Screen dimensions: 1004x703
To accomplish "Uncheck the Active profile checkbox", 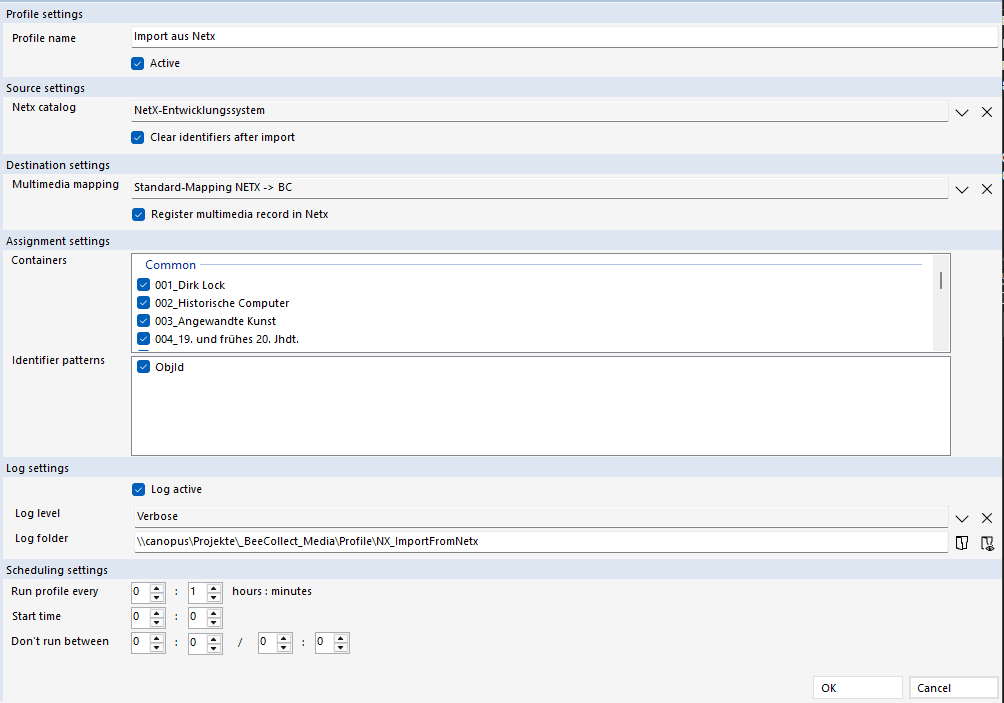I will pyautogui.click(x=138, y=63).
